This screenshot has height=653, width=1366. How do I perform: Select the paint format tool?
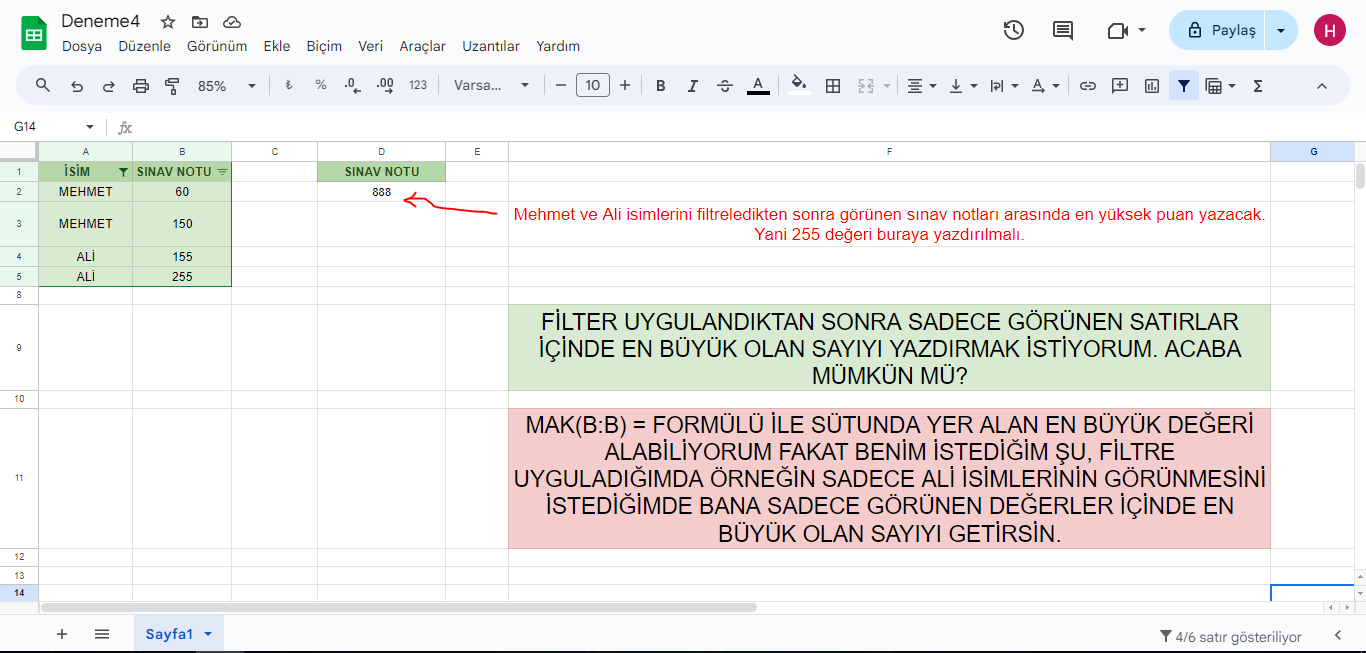pos(172,86)
